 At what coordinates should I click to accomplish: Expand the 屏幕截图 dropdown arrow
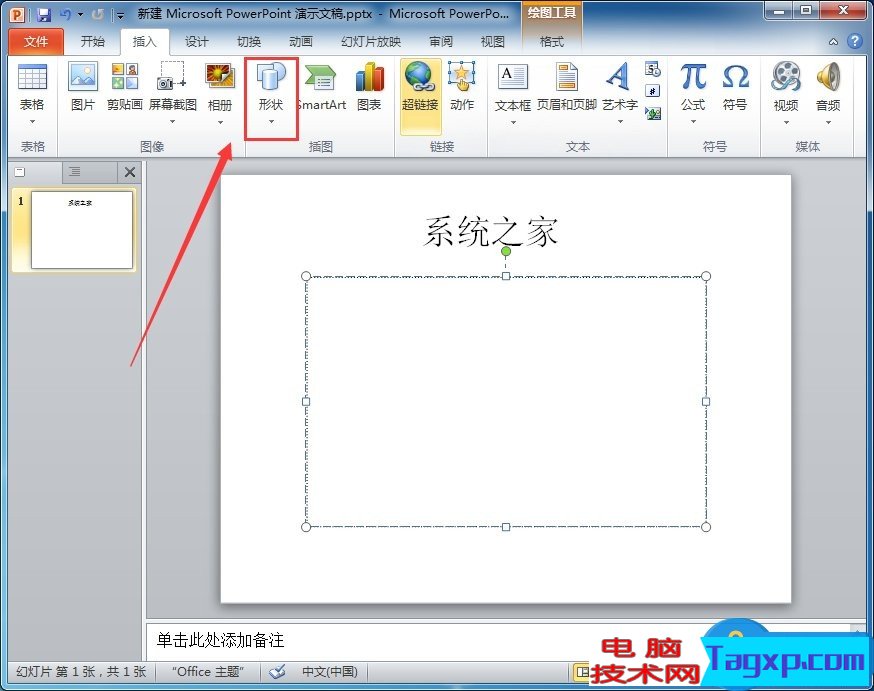(172, 121)
